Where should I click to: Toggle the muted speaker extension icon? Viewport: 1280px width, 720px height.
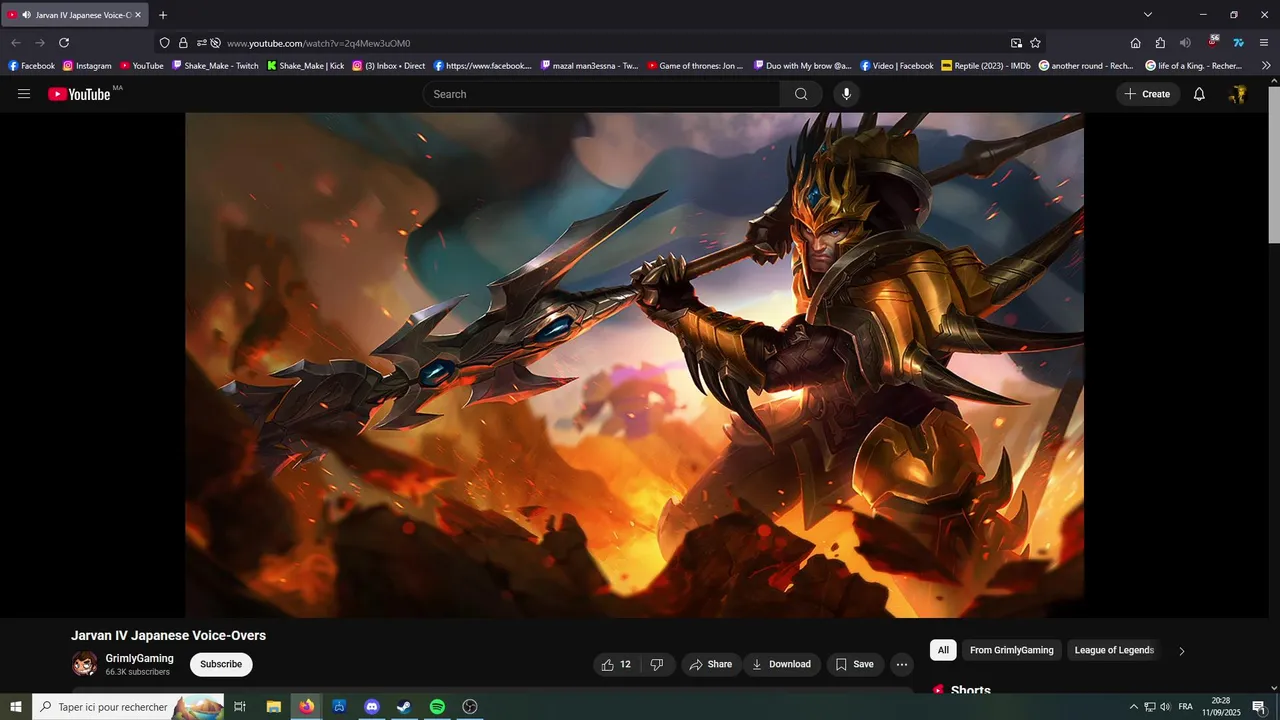(1185, 43)
